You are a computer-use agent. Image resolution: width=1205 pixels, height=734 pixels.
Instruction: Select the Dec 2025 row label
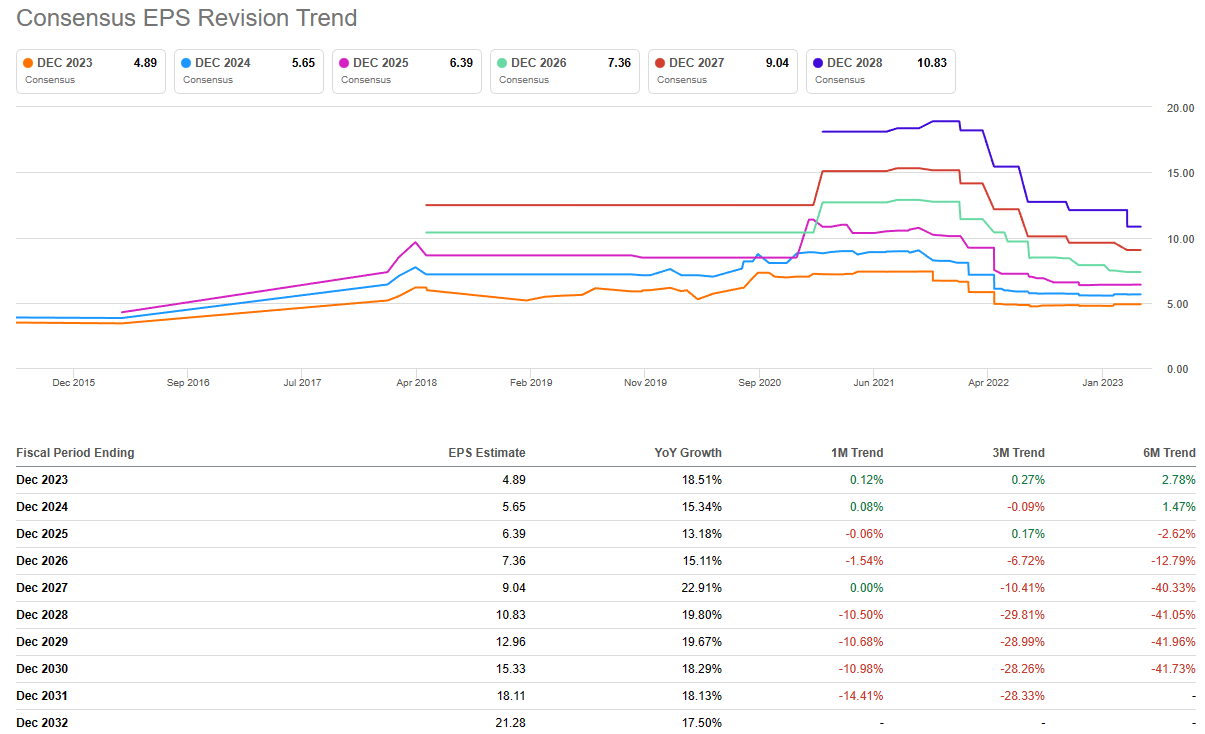click(x=42, y=534)
